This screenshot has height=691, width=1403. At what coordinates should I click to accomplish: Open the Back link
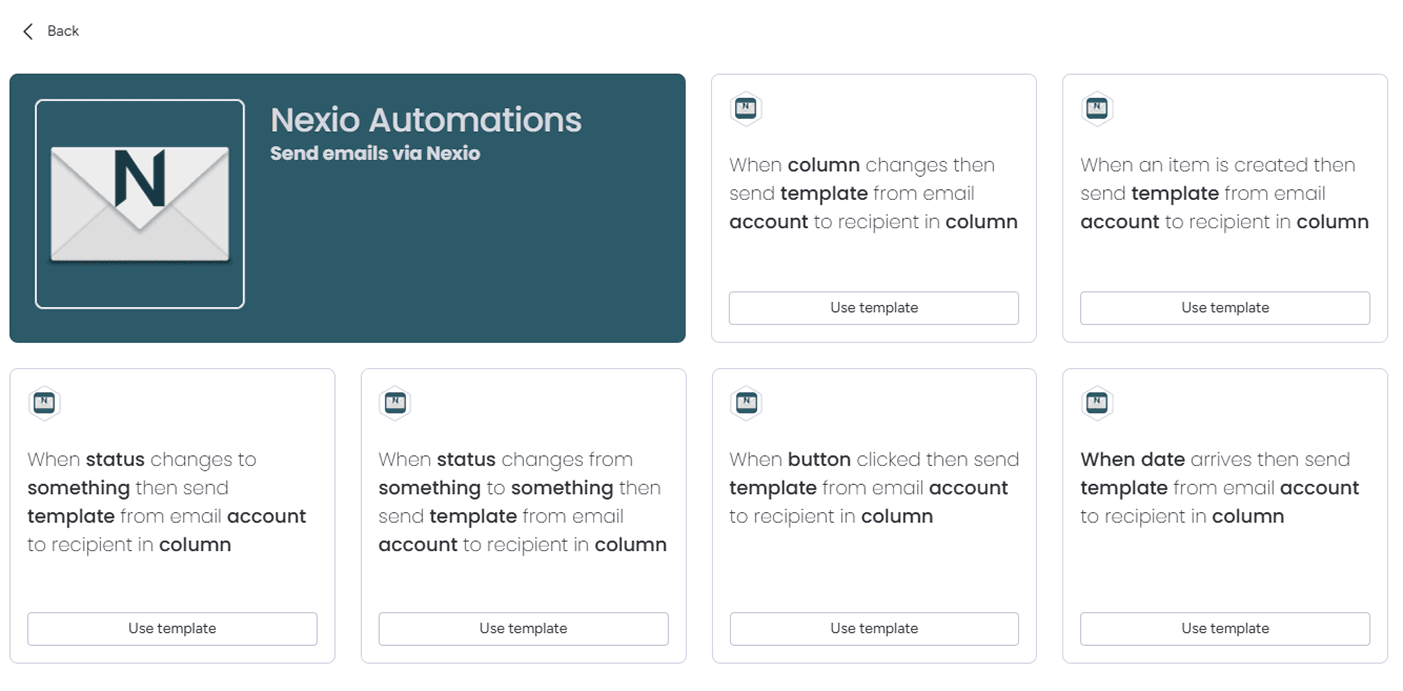tap(62, 31)
